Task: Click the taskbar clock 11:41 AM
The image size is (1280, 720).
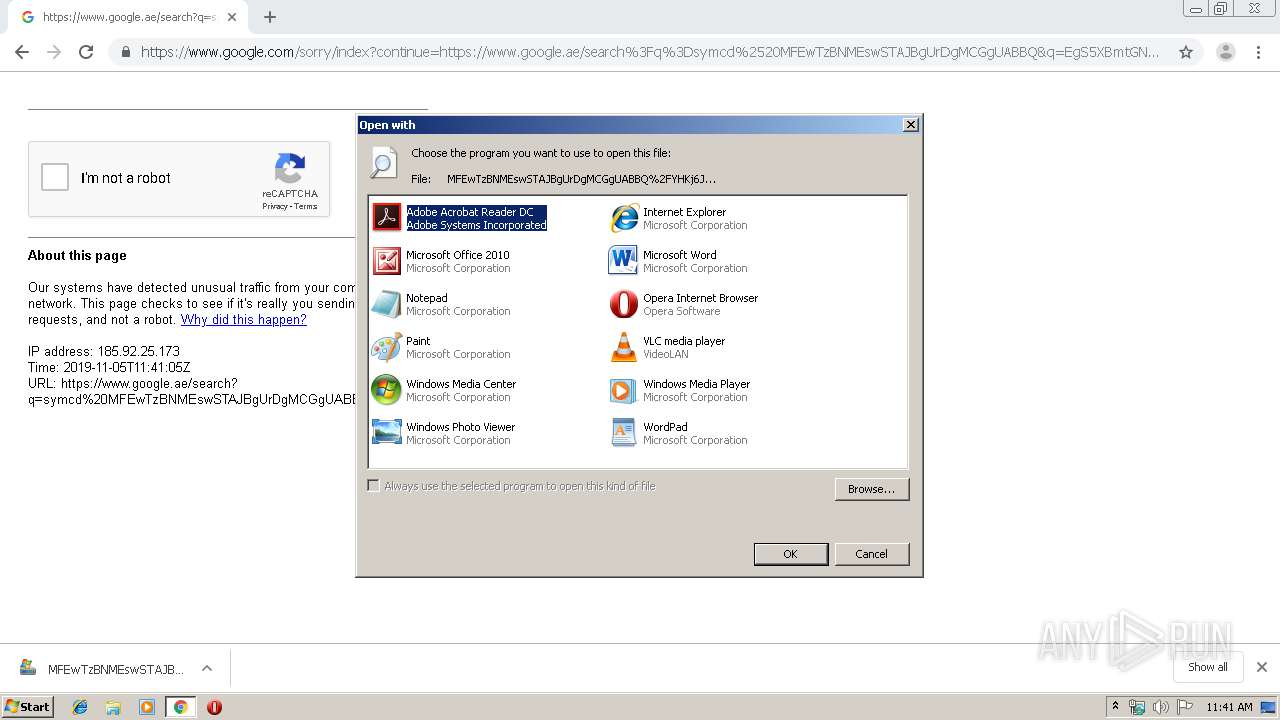Action: point(1229,707)
